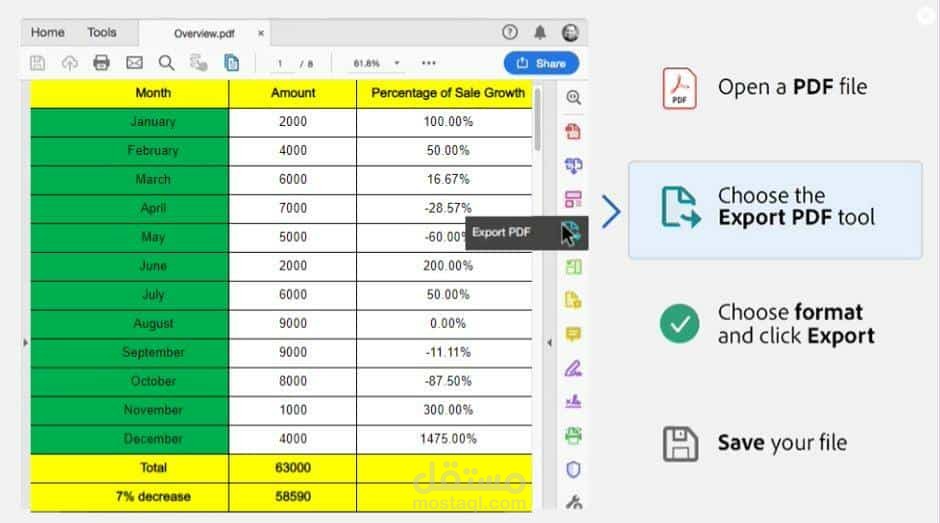Image resolution: width=940 pixels, height=523 pixels.
Task: Click the Amount column header
Action: pyautogui.click(x=293, y=93)
